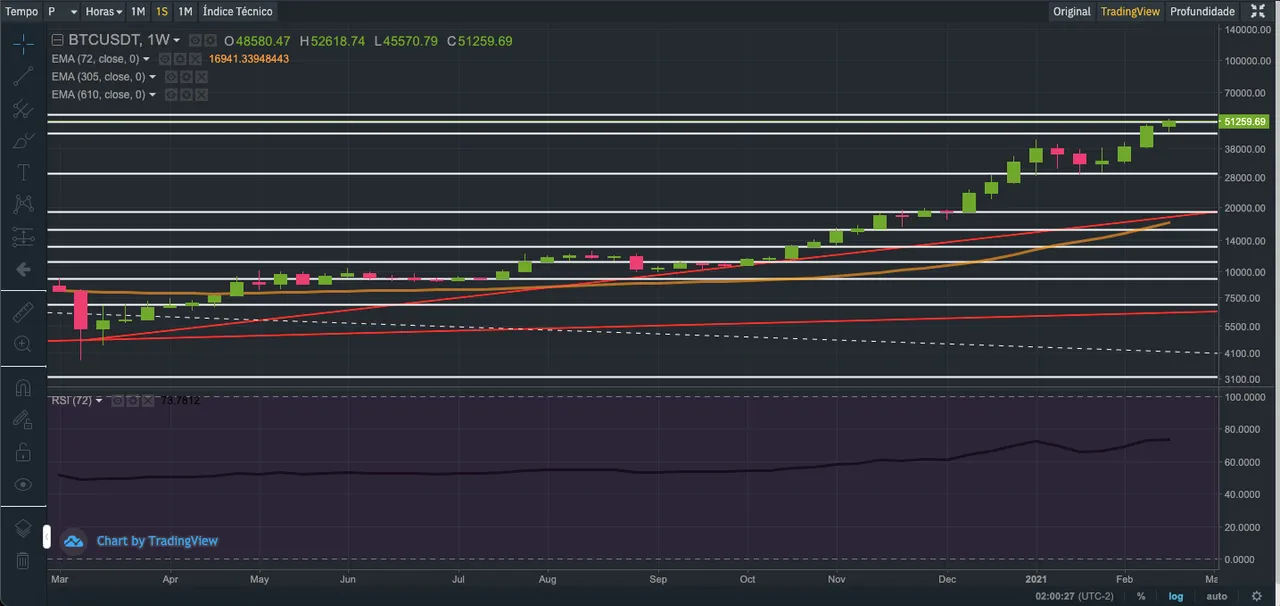This screenshot has height=606, width=1280.
Task: Toggle lock all drawing tools
Action: (23, 453)
